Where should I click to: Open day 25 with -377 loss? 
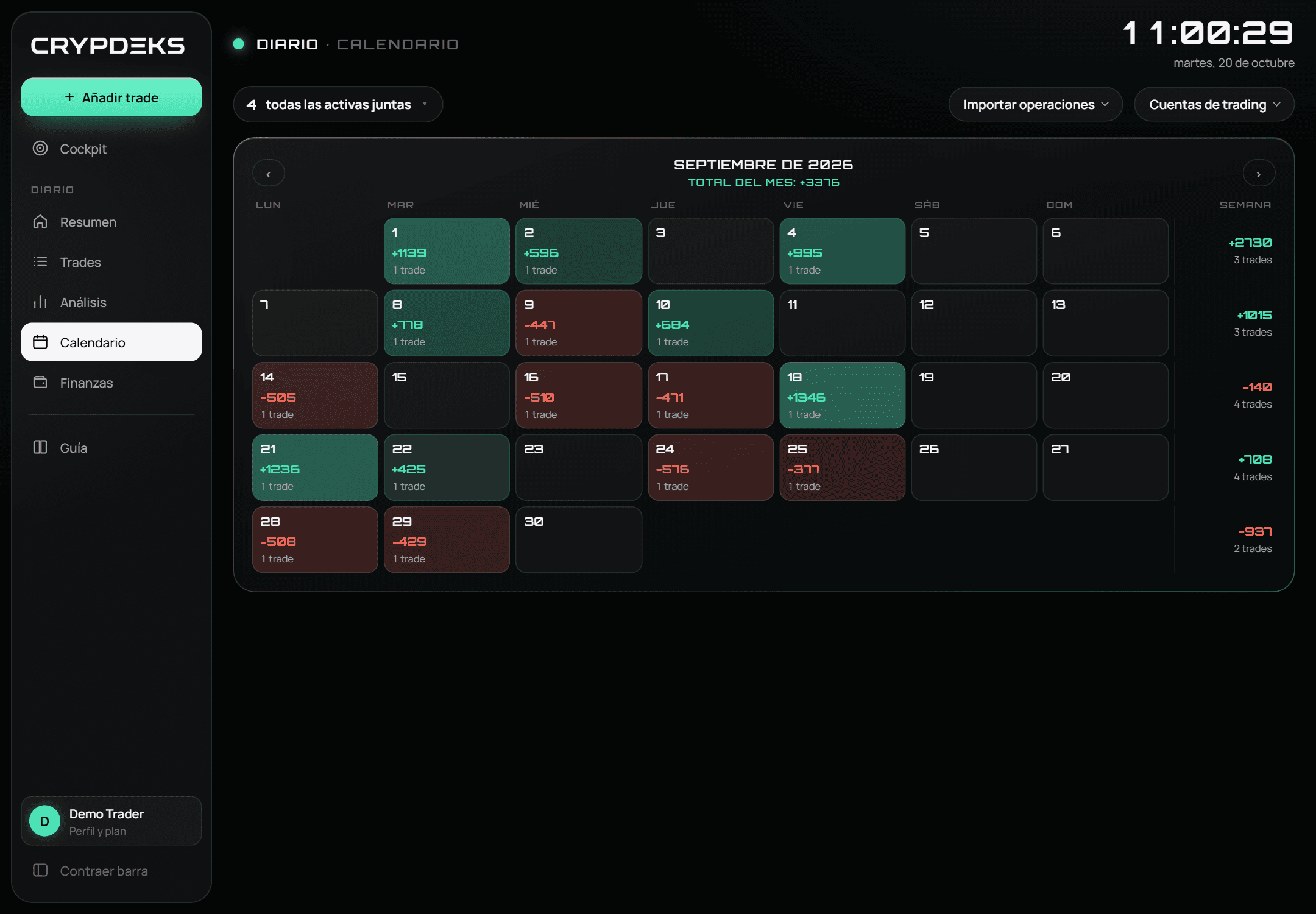(842, 467)
